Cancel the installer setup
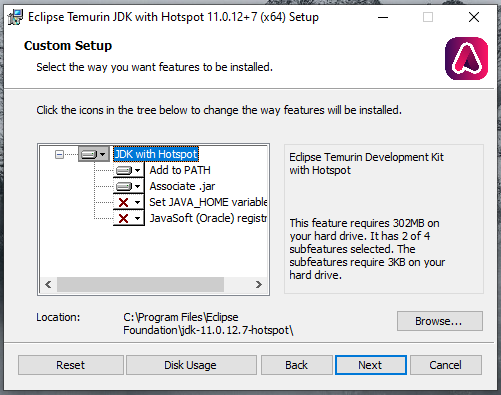The image size is (501, 395). coord(446,365)
